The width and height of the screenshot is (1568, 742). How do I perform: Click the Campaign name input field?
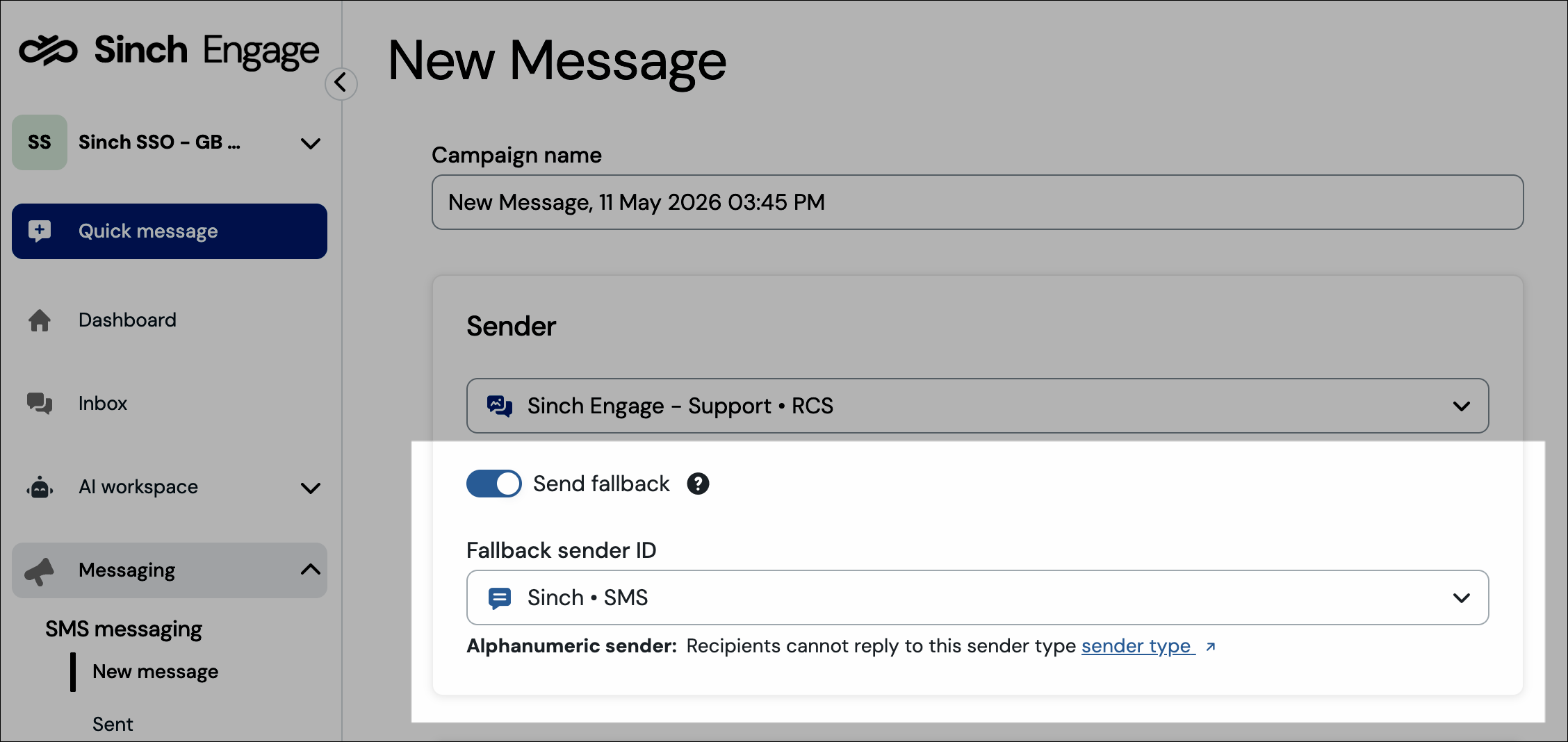point(977,202)
